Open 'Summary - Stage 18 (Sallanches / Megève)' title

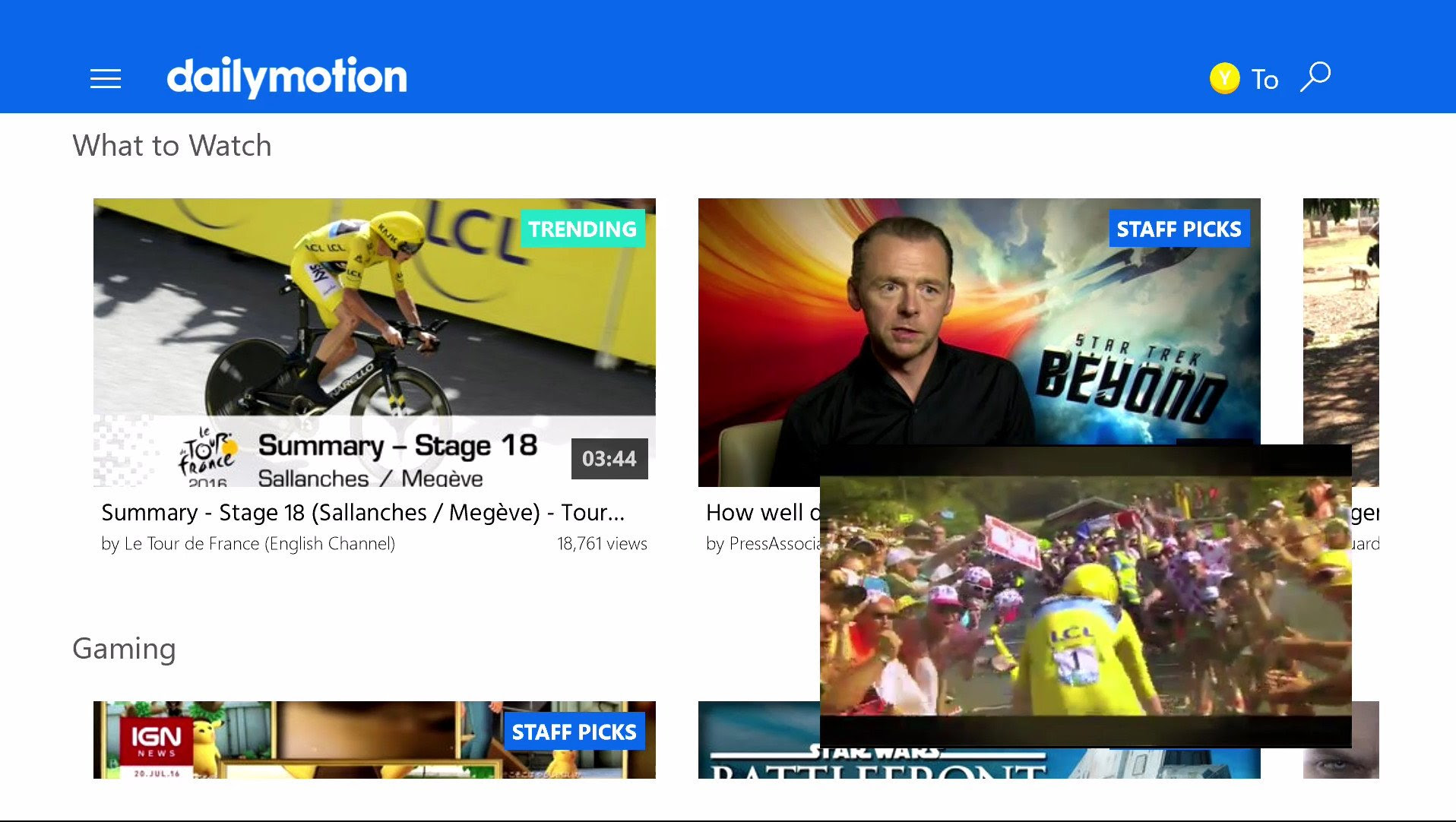tap(363, 512)
